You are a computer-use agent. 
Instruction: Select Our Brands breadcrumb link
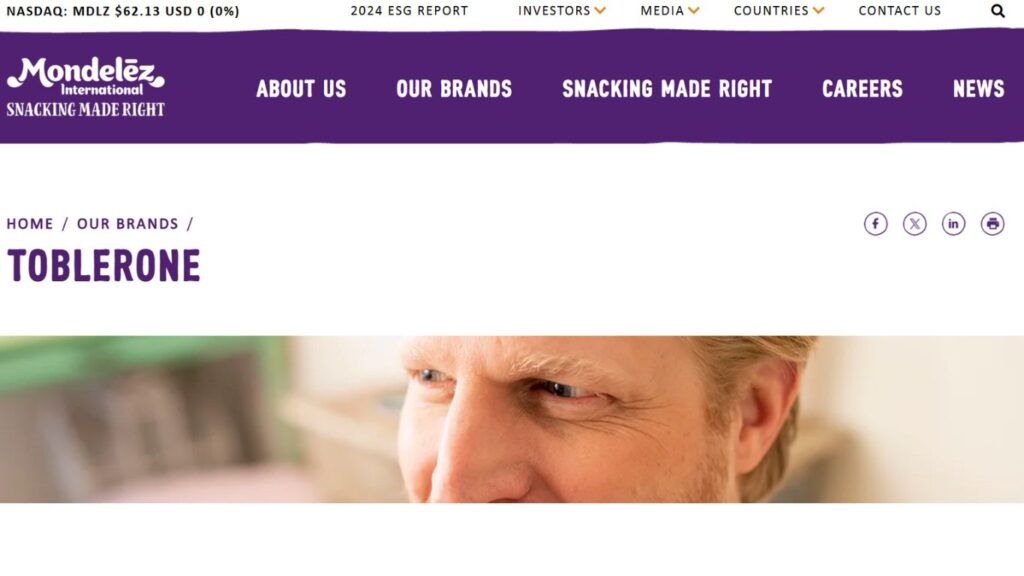(x=127, y=224)
